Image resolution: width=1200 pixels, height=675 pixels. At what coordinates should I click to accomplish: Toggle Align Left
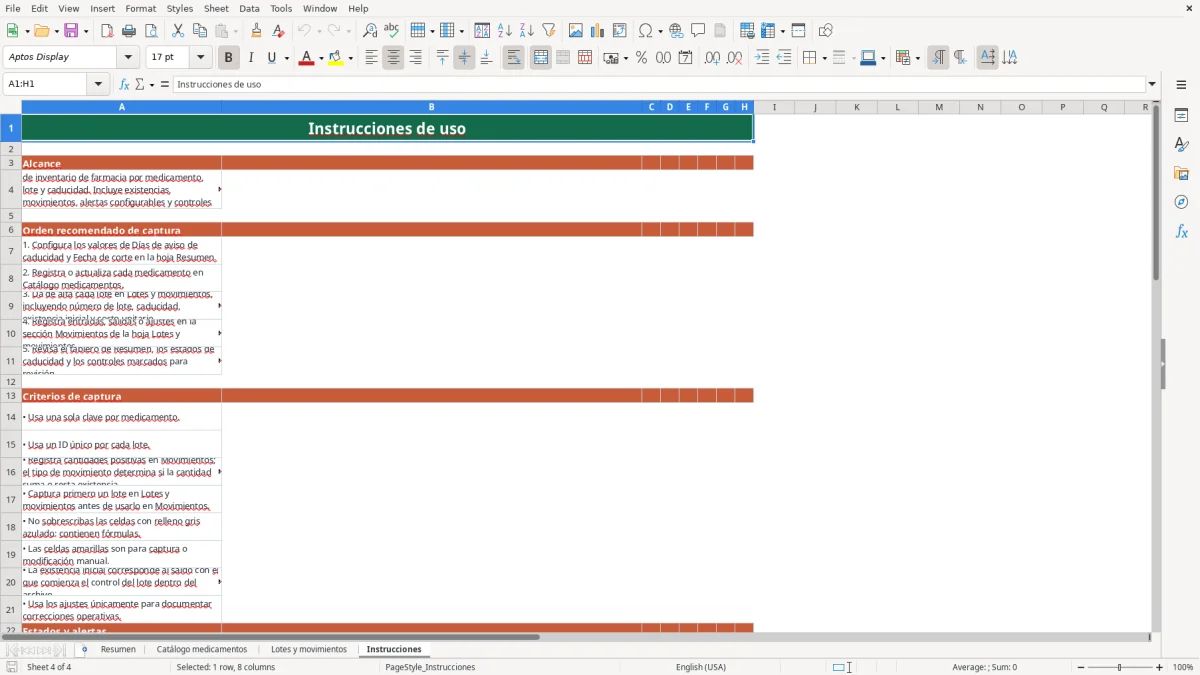pos(371,58)
